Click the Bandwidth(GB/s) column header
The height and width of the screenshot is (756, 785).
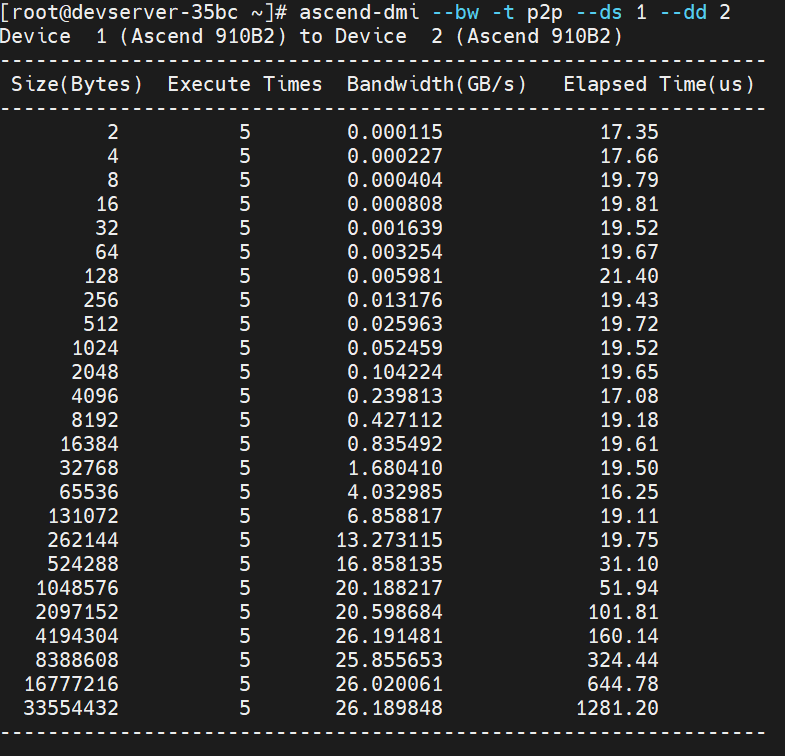coord(437,84)
